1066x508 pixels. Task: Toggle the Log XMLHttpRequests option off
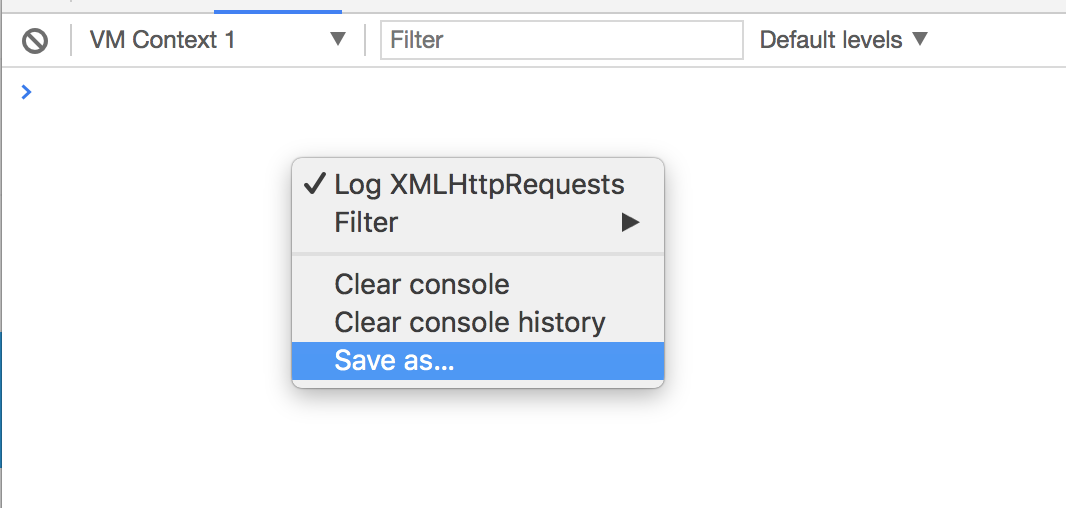tap(478, 184)
